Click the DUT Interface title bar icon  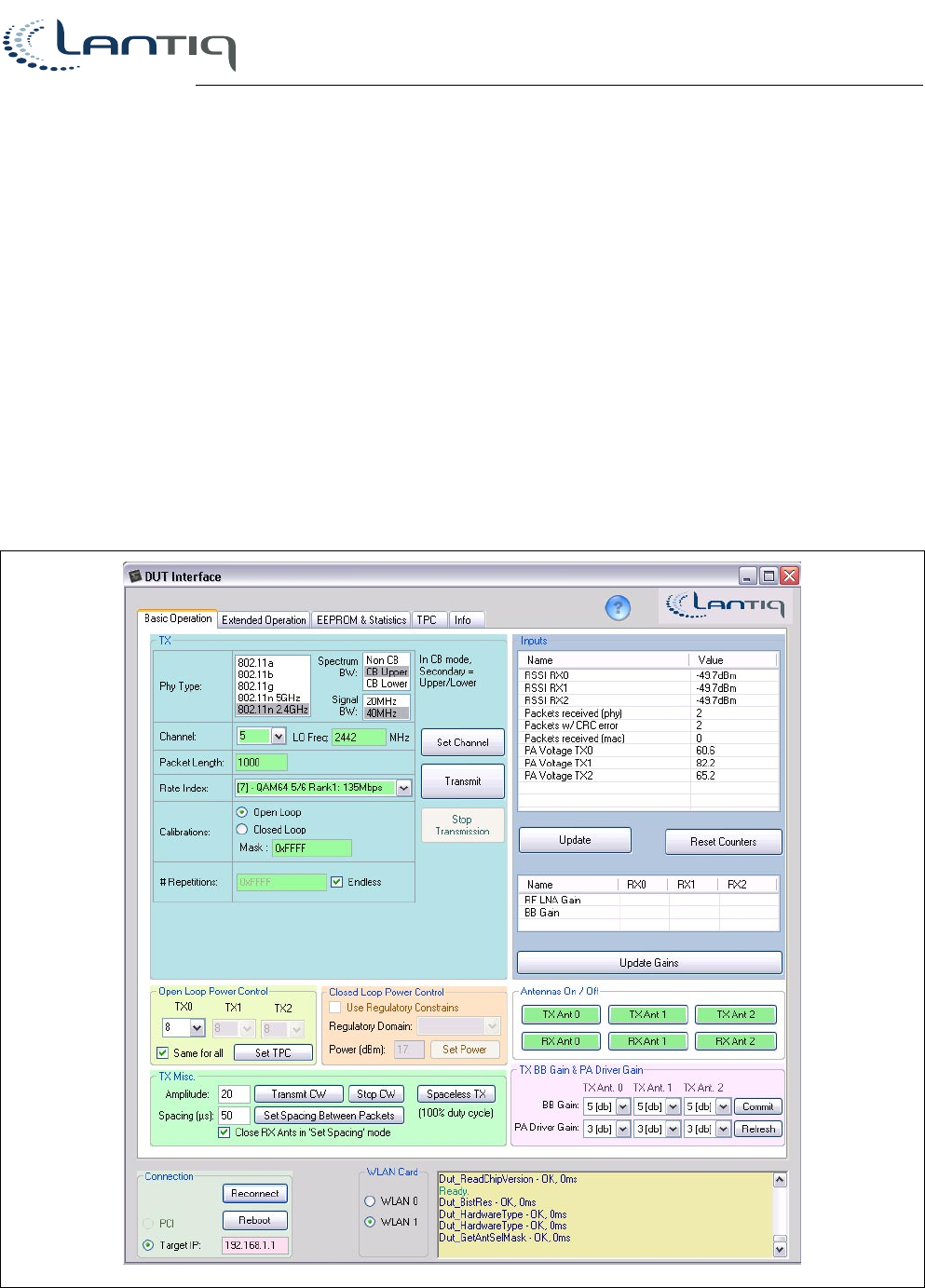pyautogui.click(x=135, y=576)
